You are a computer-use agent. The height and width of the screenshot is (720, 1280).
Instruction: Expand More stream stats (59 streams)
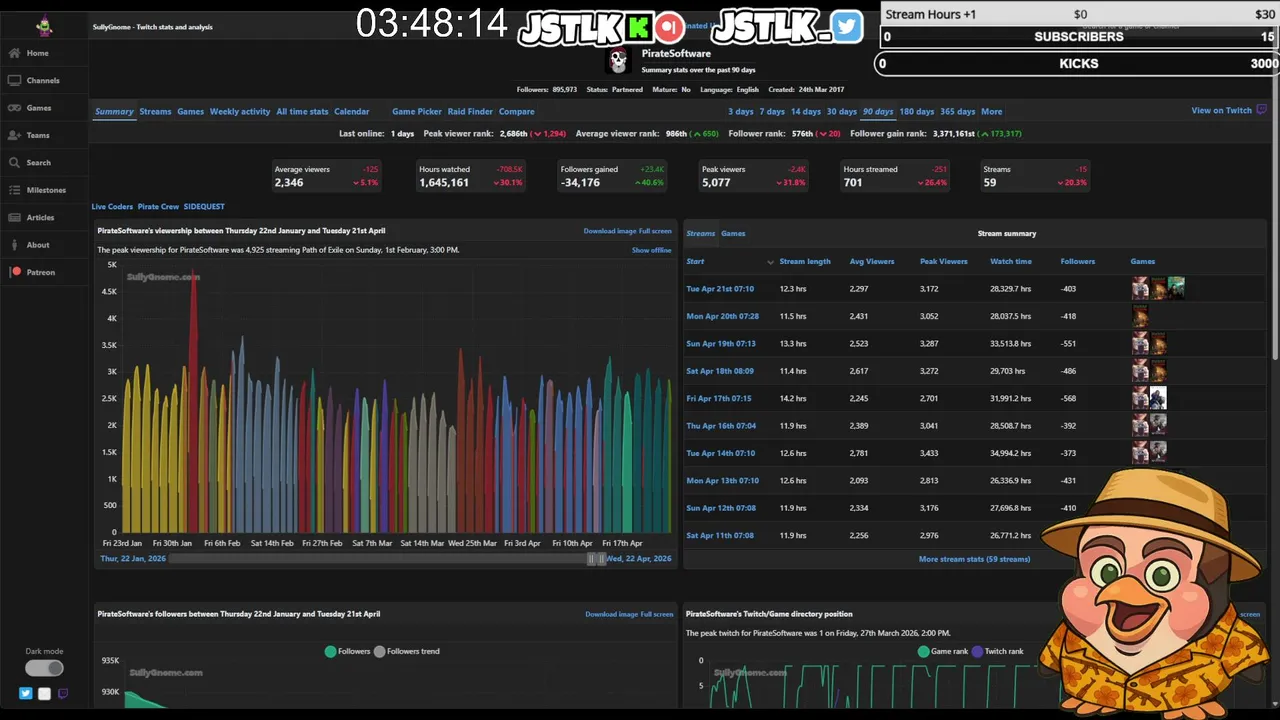(974, 559)
